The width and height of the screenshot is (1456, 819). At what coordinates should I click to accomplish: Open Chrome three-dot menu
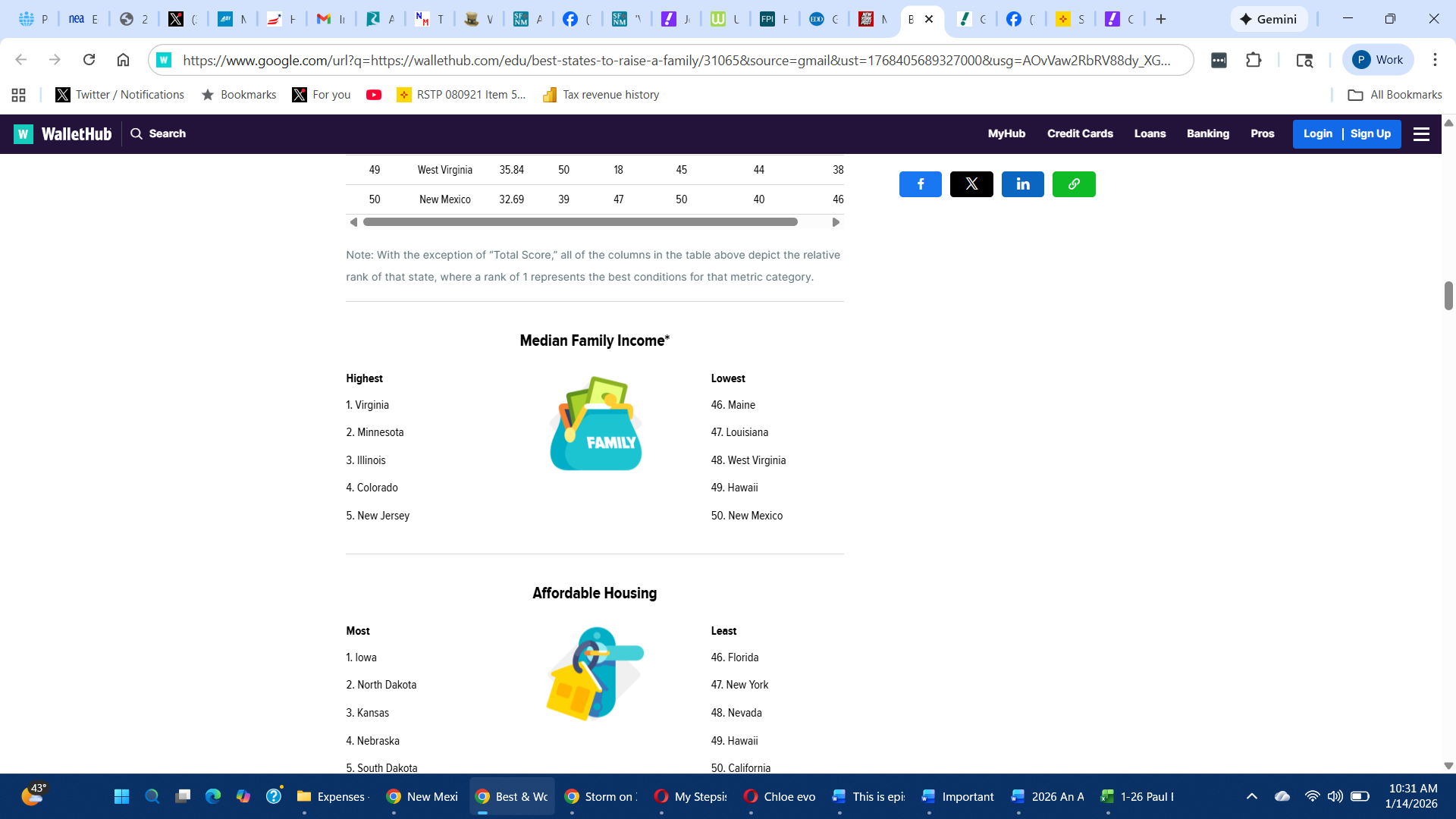pyautogui.click(x=1435, y=60)
